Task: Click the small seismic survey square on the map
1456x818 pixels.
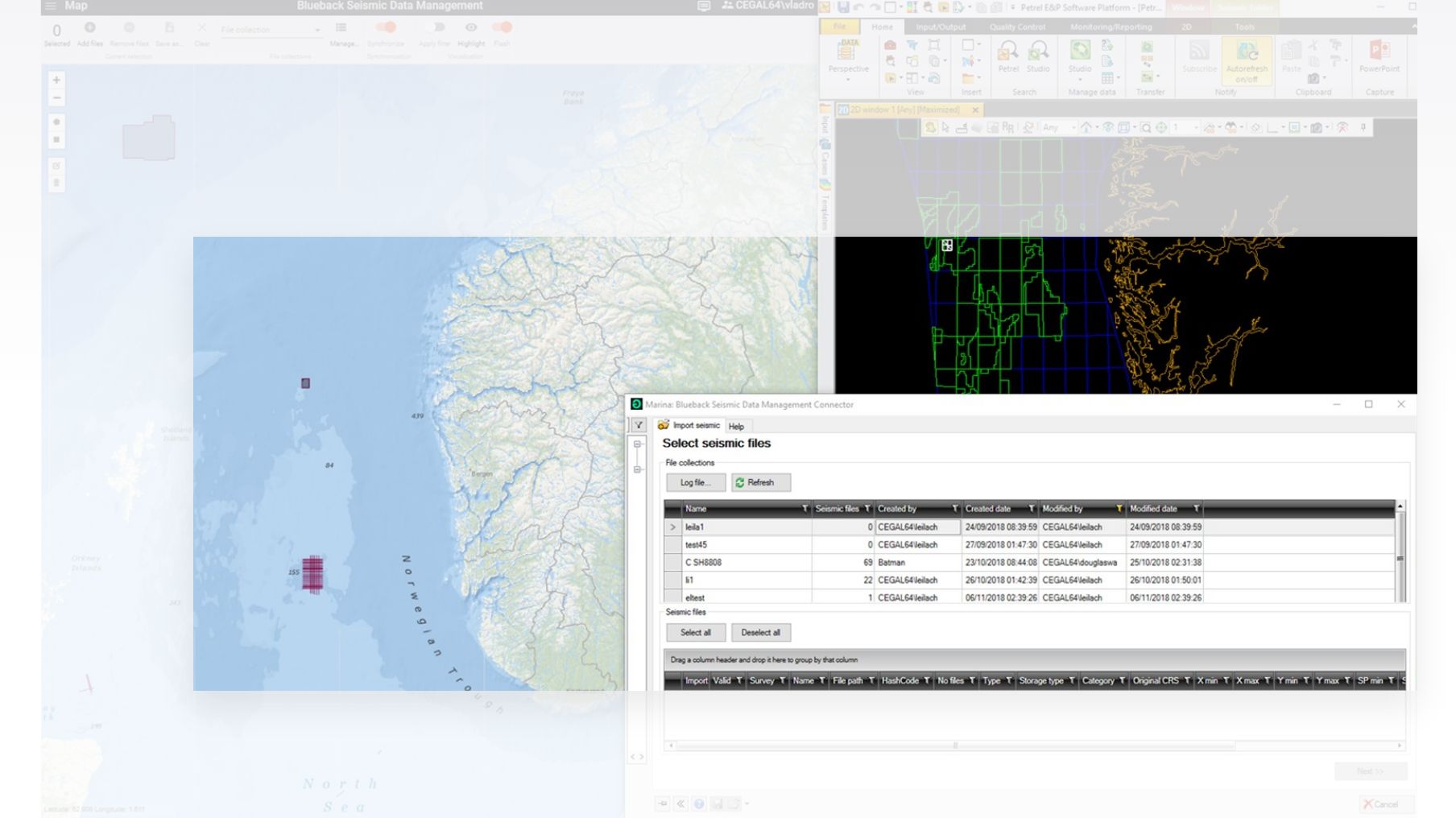Action: (x=305, y=383)
